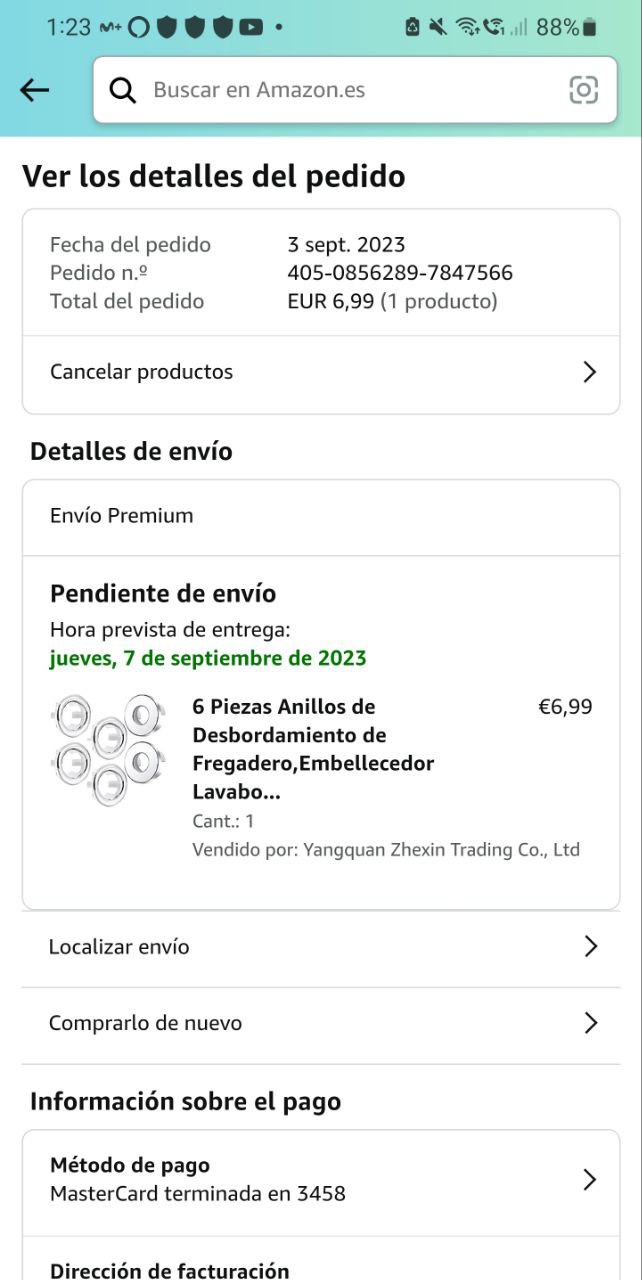Tap the YouTube status bar icon

[x=250, y=27]
